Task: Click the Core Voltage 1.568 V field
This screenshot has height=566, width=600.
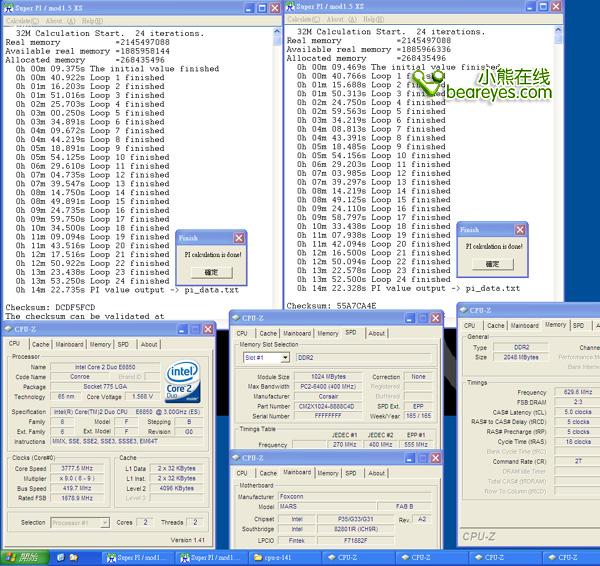Action: (142, 397)
